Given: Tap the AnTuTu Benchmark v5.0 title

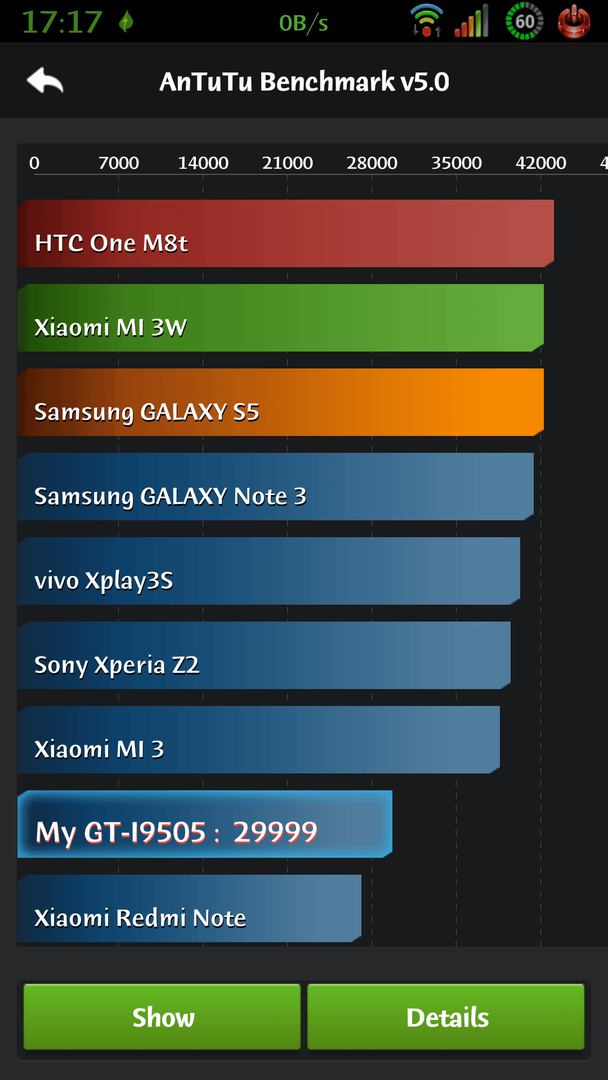Looking at the screenshot, I should point(304,82).
